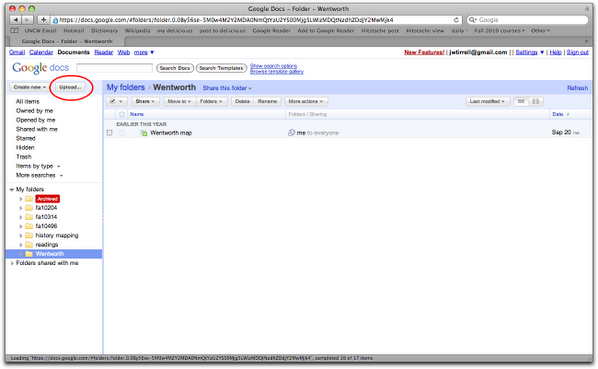Click the My folders breadcrumb link
Screen dimensions: 598x369
[125, 87]
